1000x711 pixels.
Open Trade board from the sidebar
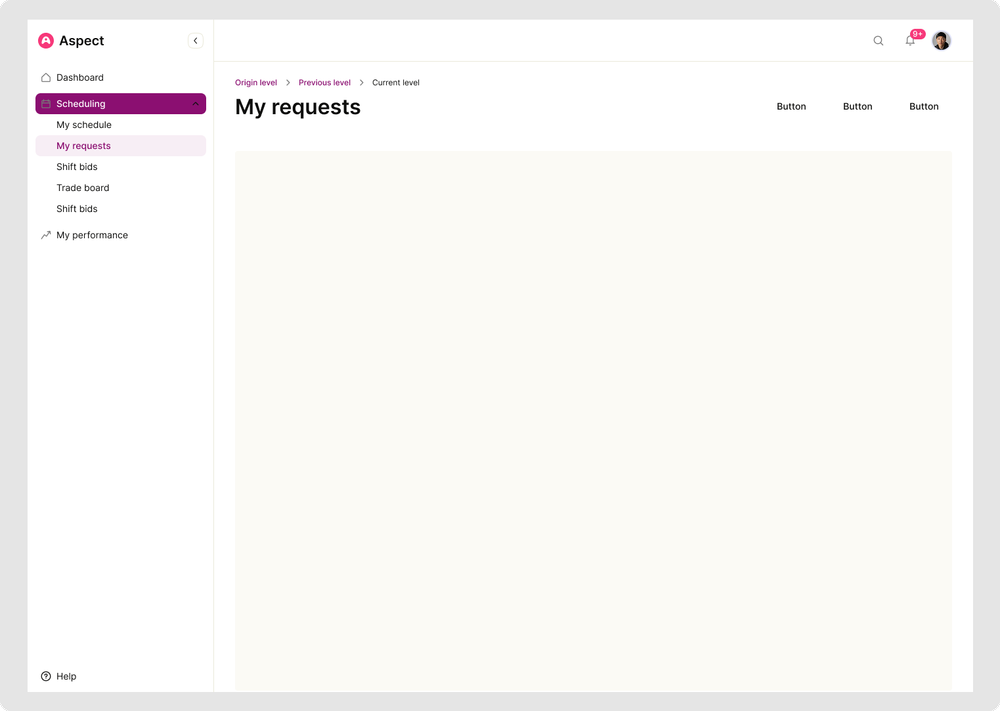(x=82, y=187)
